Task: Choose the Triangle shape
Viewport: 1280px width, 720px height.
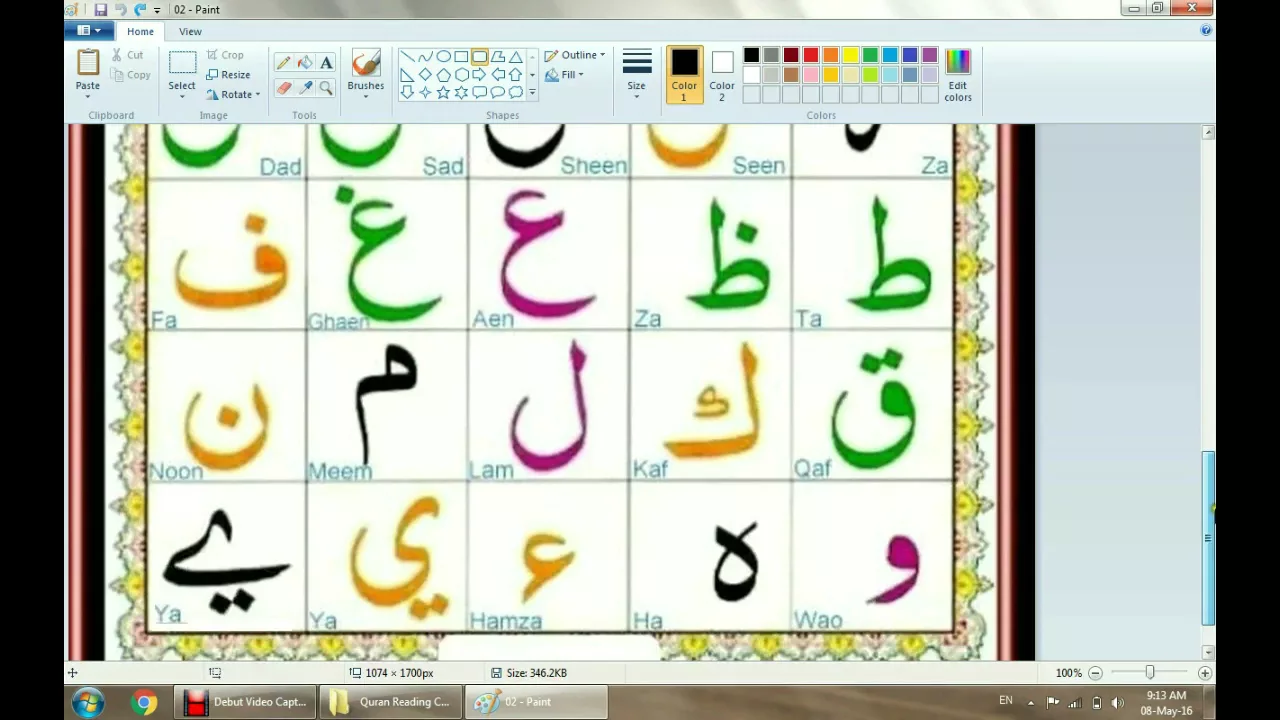Action: click(515, 57)
